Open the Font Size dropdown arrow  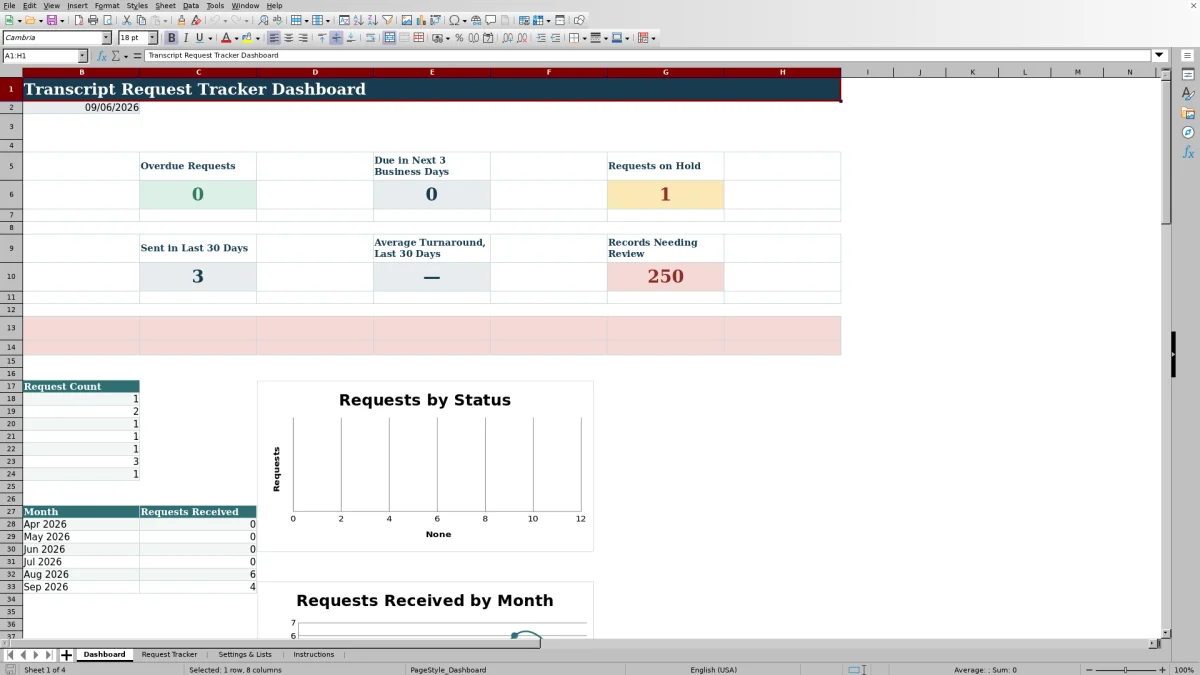(152, 38)
